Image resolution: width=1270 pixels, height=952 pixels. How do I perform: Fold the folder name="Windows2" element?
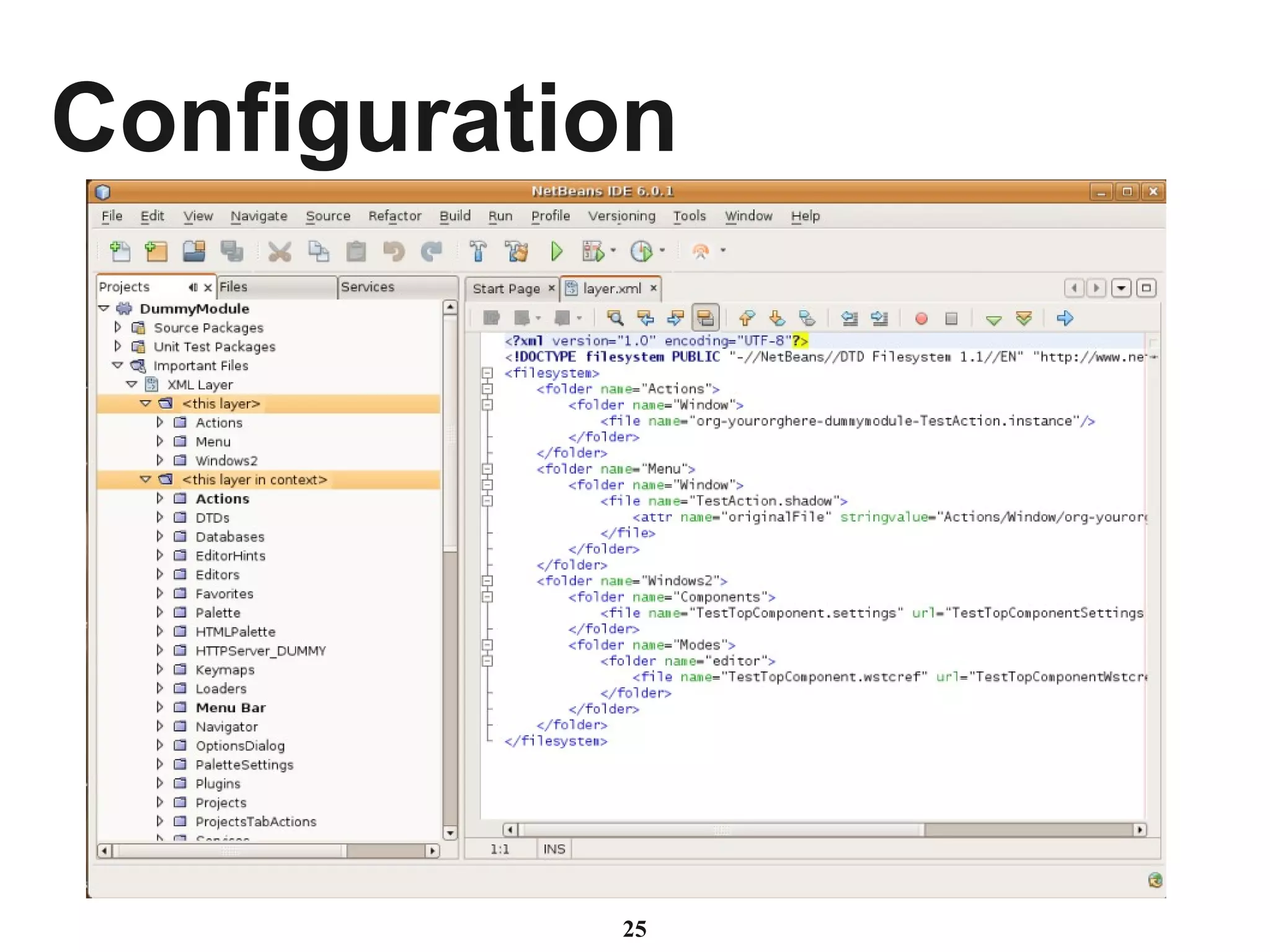tap(487, 581)
